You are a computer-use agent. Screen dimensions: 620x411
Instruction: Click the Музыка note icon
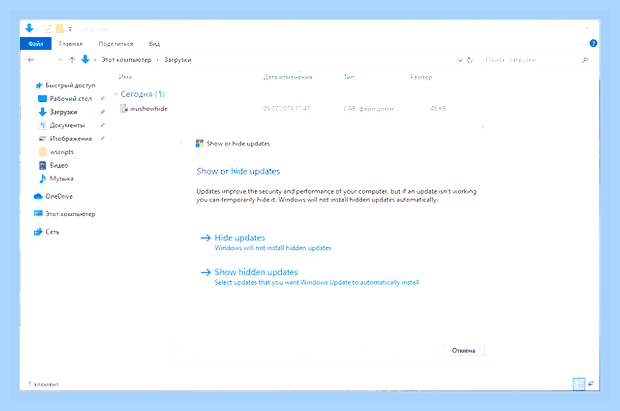[42, 178]
